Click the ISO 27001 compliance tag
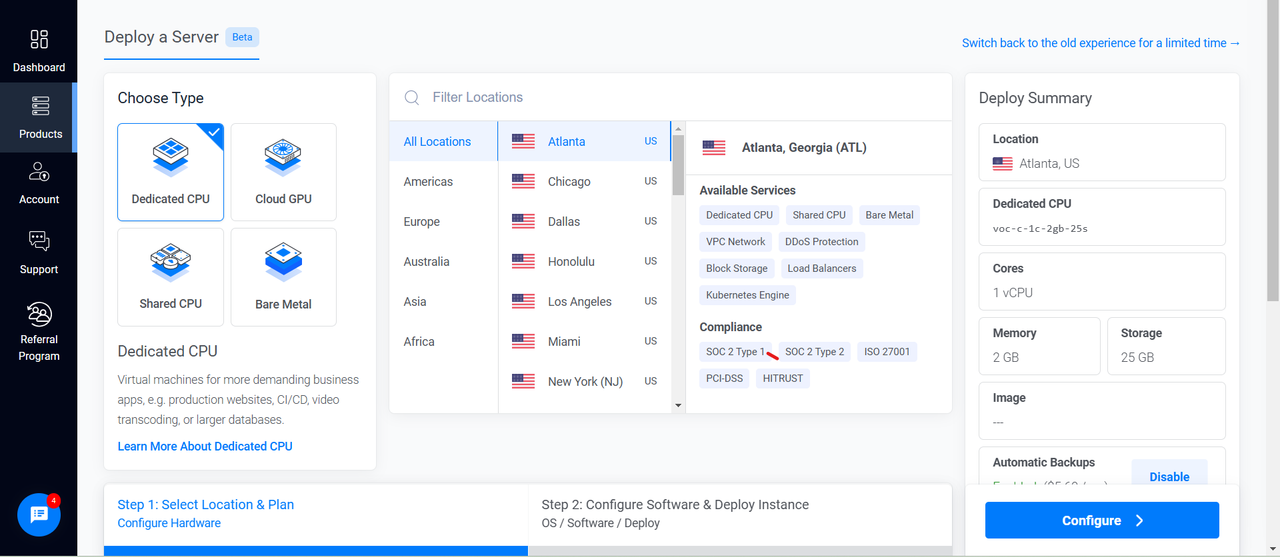The image size is (1280, 557). (x=887, y=352)
